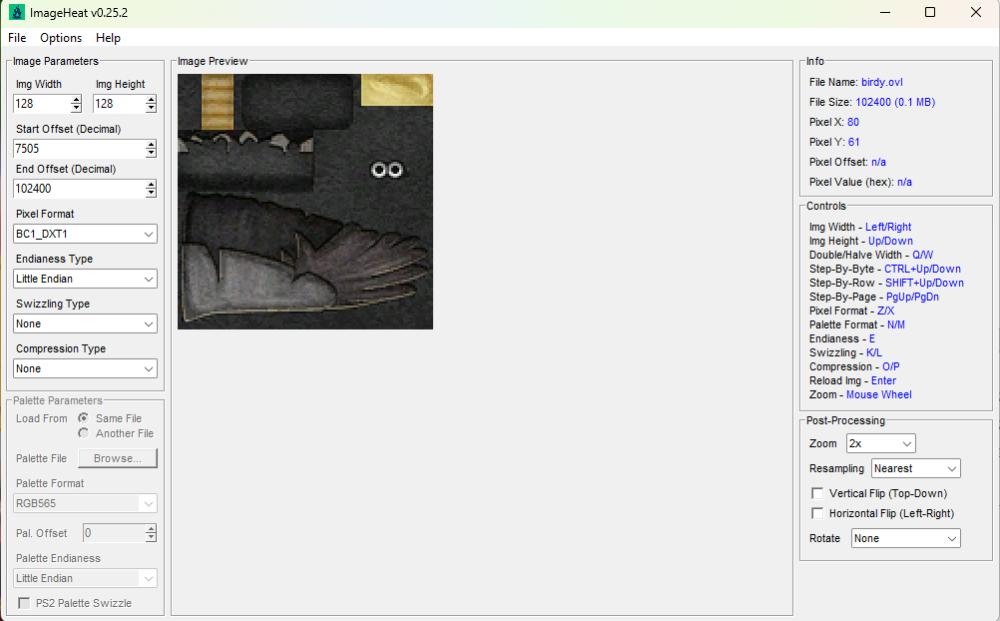Screen dimensions: 1000x621
Task: Increase Img Width with the up spinner arrow
Action: 77,99
